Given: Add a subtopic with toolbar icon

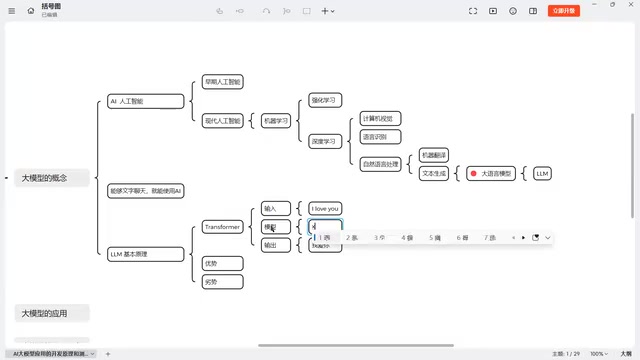Looking at the screenshot, I should pos(220,11).
